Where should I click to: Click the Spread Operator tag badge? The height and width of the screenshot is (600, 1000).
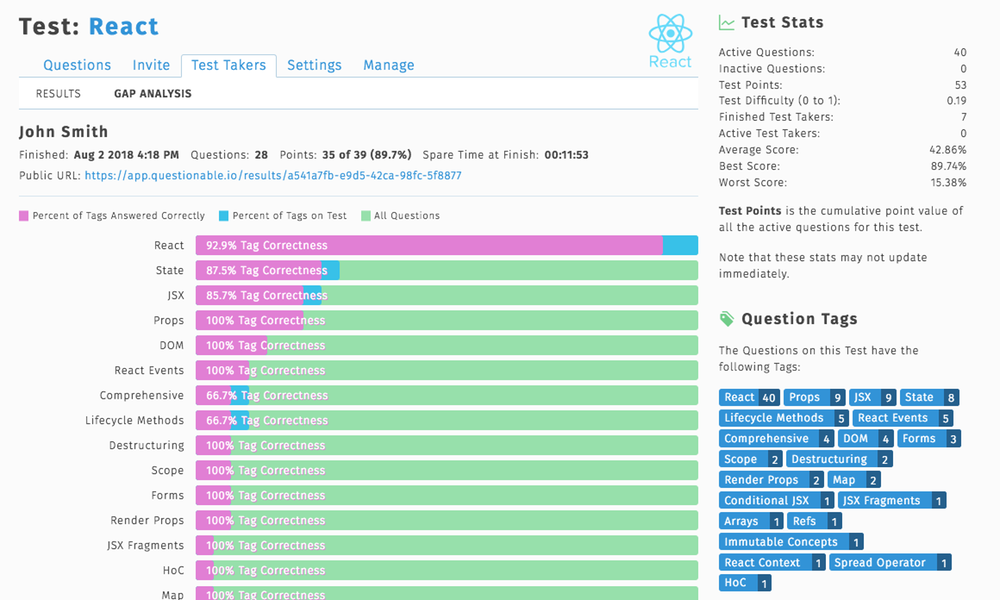[890, 562]
